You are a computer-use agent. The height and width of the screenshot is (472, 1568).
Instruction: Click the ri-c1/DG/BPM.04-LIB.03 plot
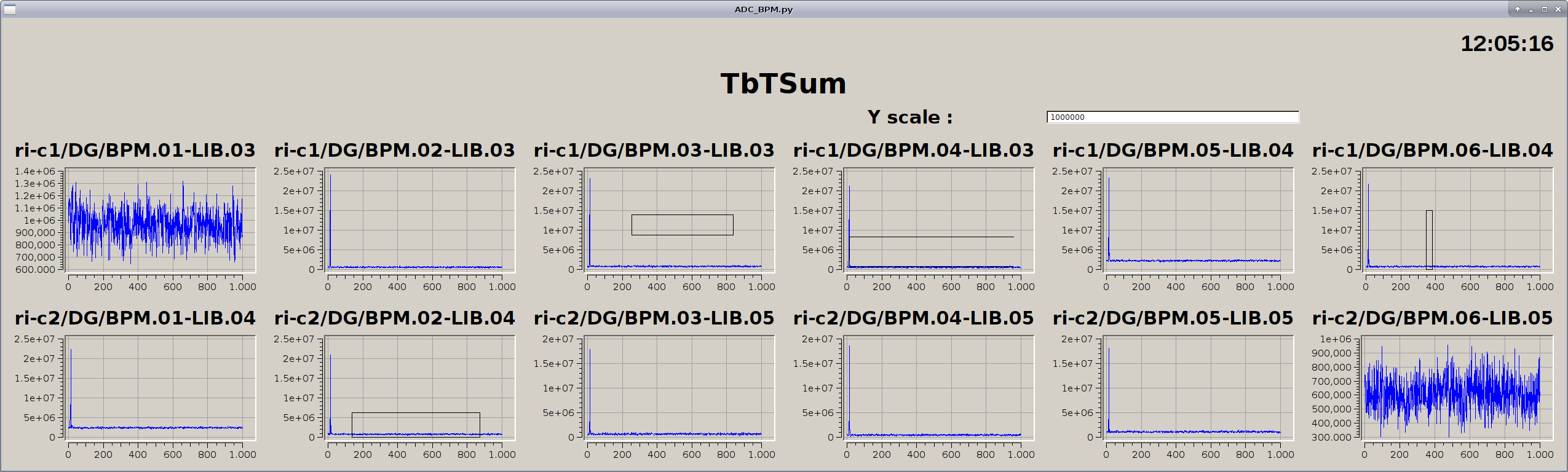pyautogui.click(x=938, y=220)
